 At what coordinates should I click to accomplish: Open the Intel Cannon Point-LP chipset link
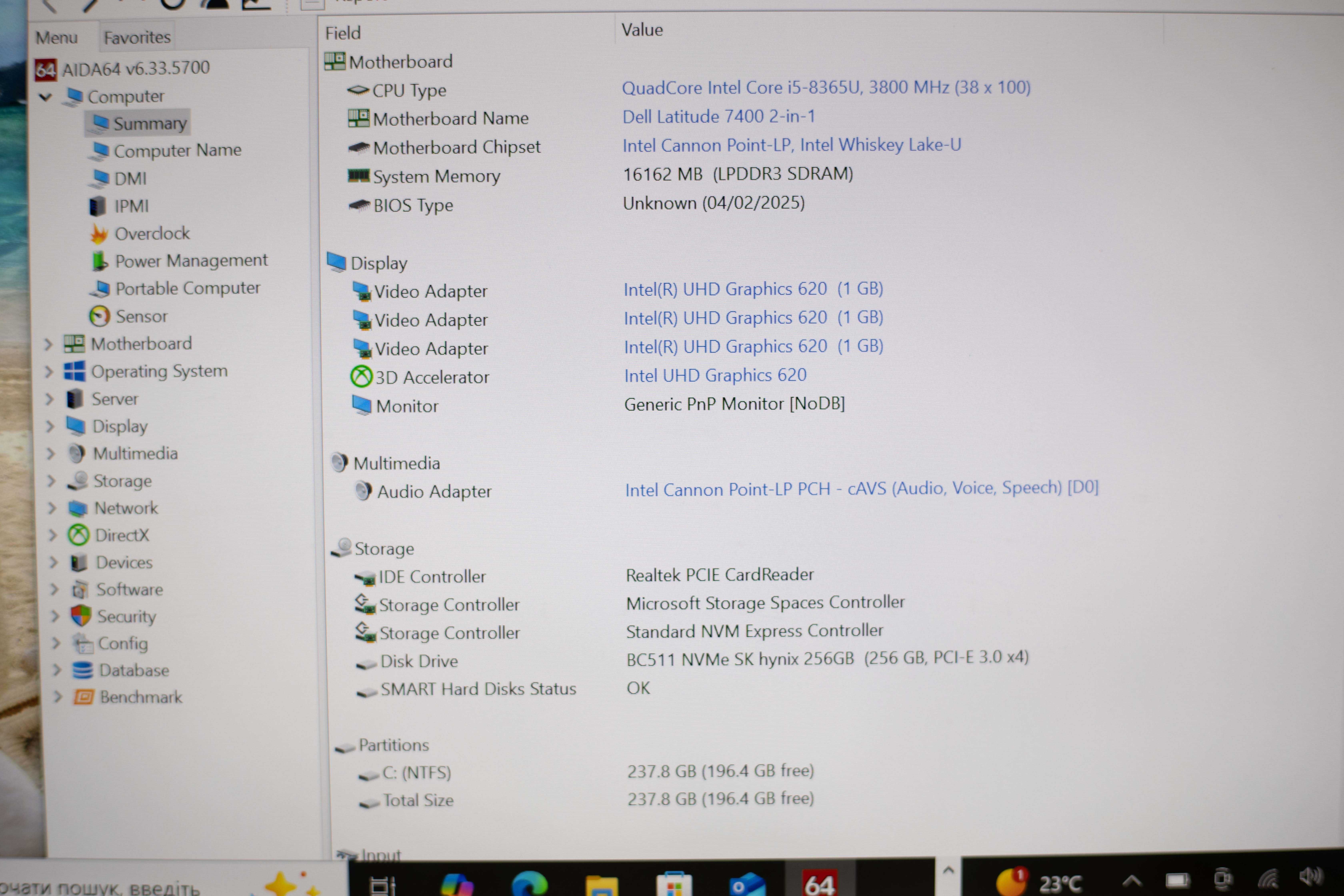click(x=792, y=145)
